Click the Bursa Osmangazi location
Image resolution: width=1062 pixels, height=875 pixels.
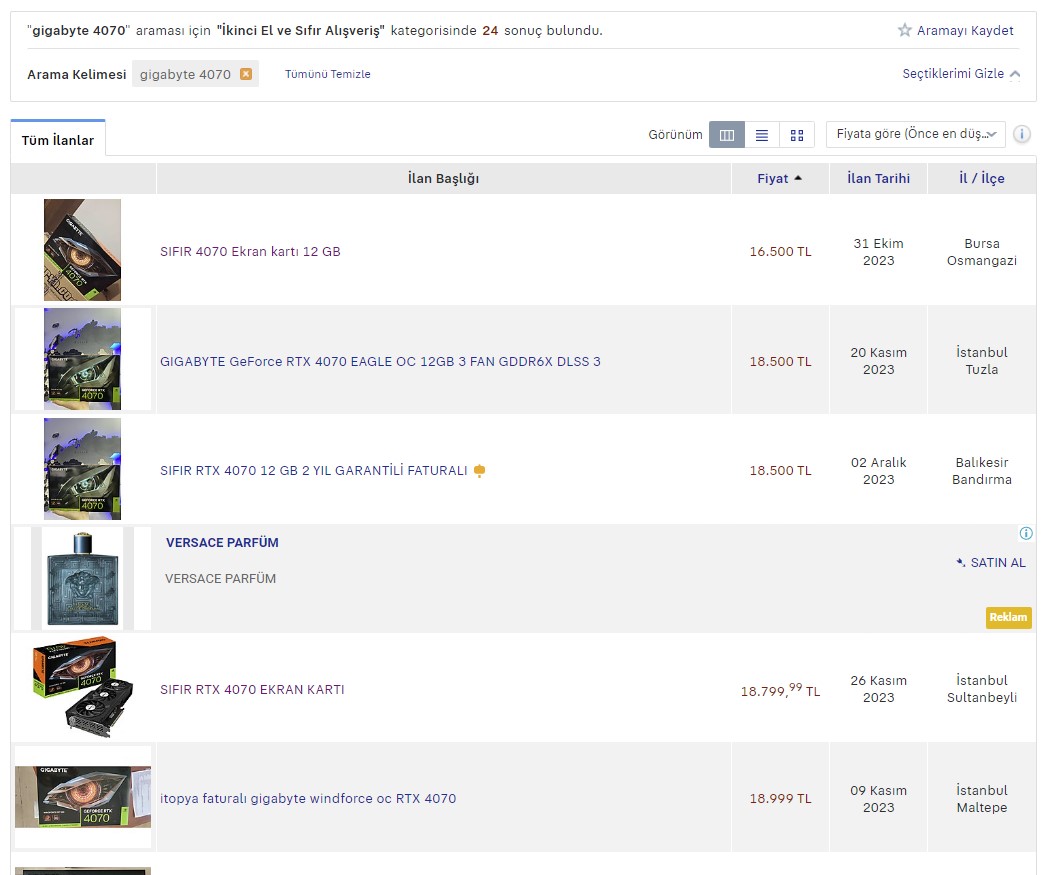981,252
